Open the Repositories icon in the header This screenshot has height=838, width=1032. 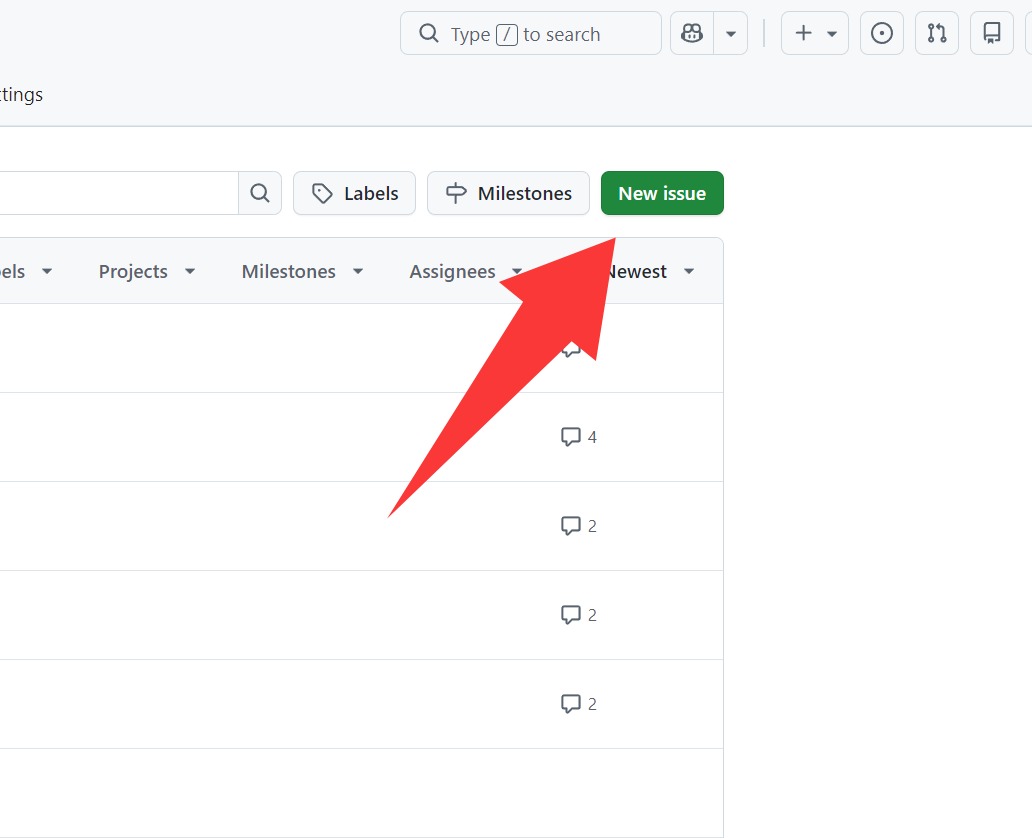point(992,34)
